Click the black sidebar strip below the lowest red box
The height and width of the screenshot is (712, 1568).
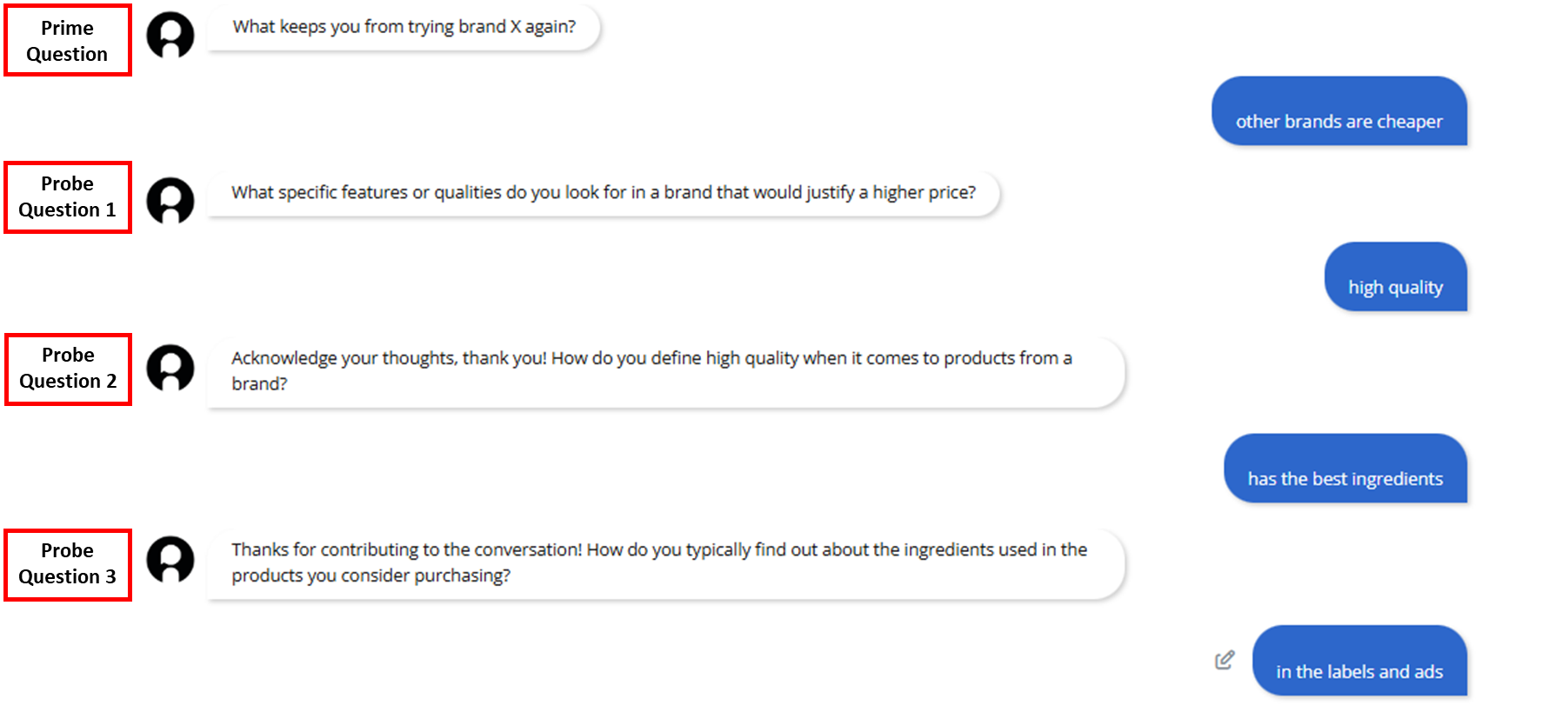pyautogui.click(x=58, y=658)
